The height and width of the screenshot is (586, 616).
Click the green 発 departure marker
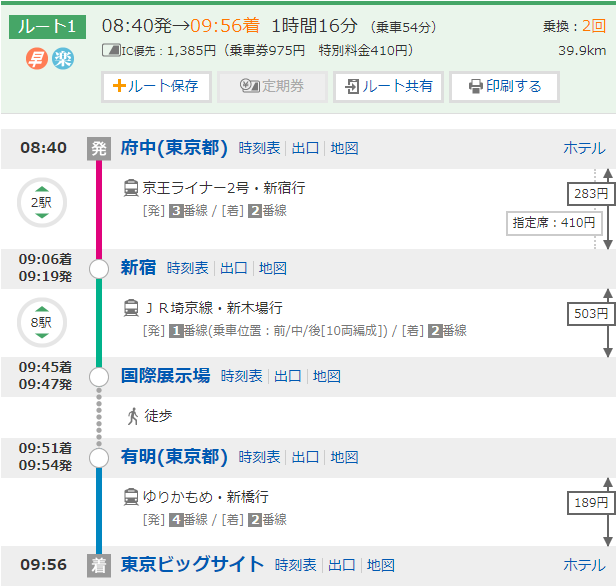coord(98,148)
